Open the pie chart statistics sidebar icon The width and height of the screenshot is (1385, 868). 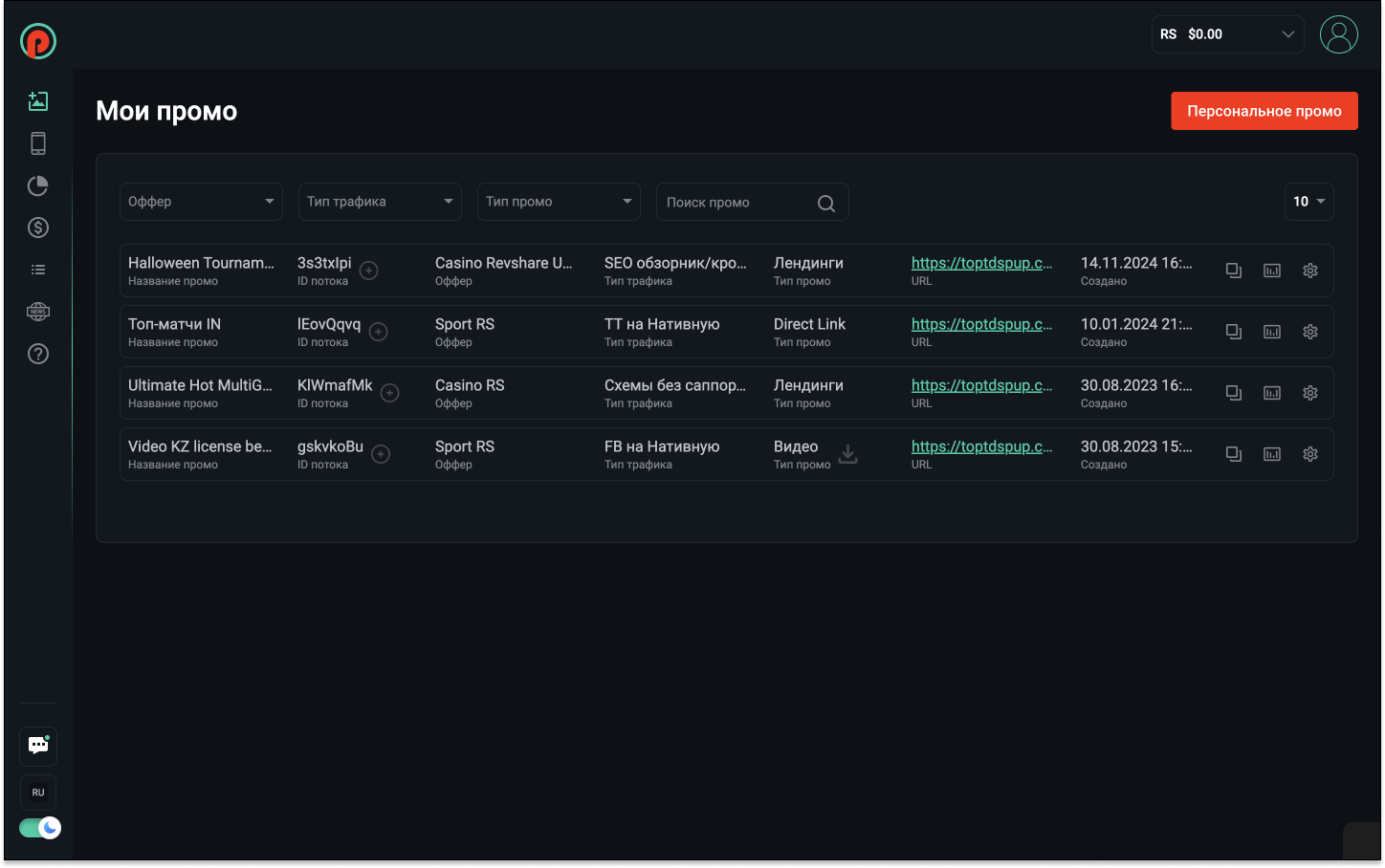coord(38,185)
